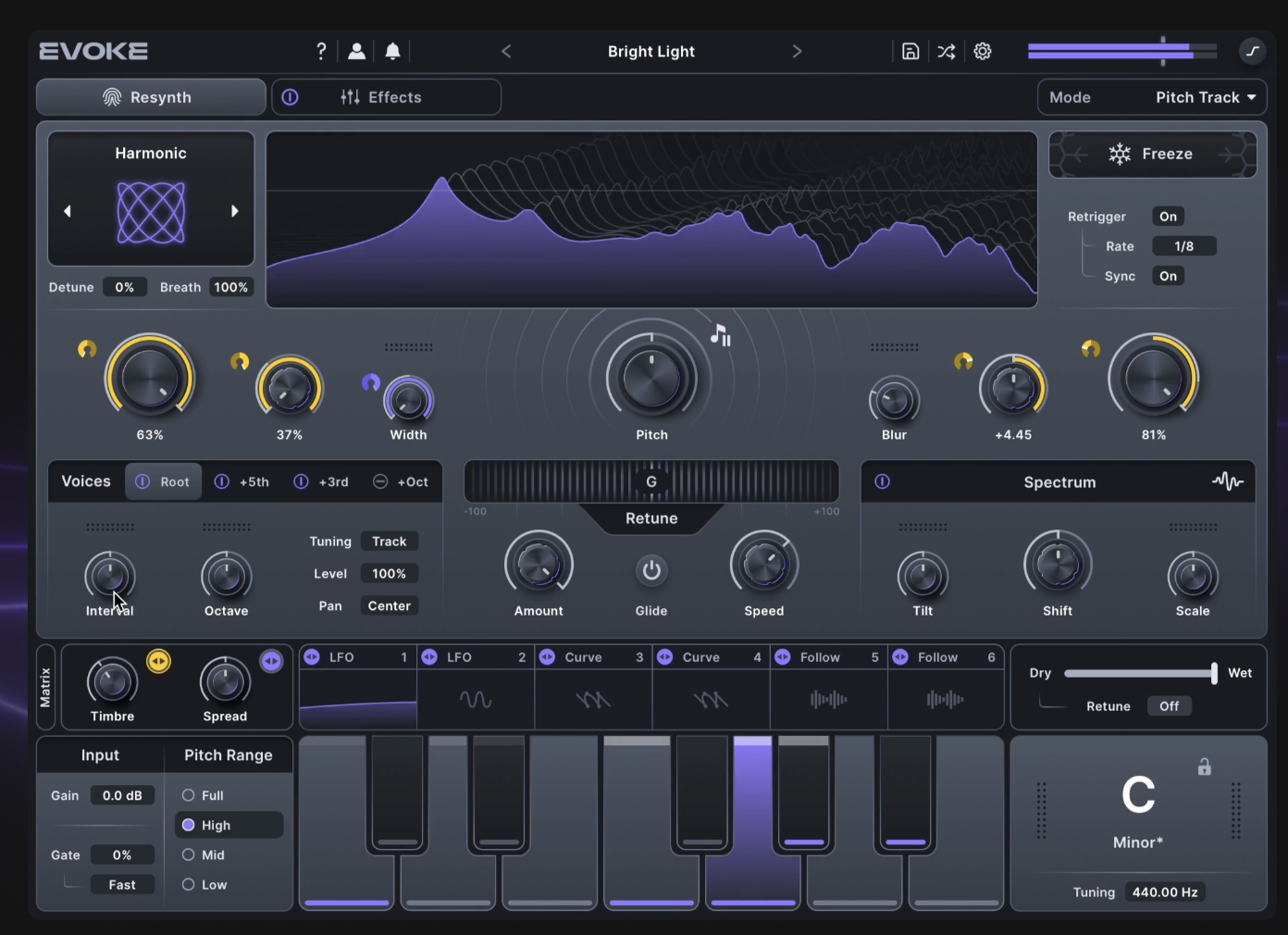Toggle the Glide power button
Screen dimensions: 1288x935
[651, 570]
